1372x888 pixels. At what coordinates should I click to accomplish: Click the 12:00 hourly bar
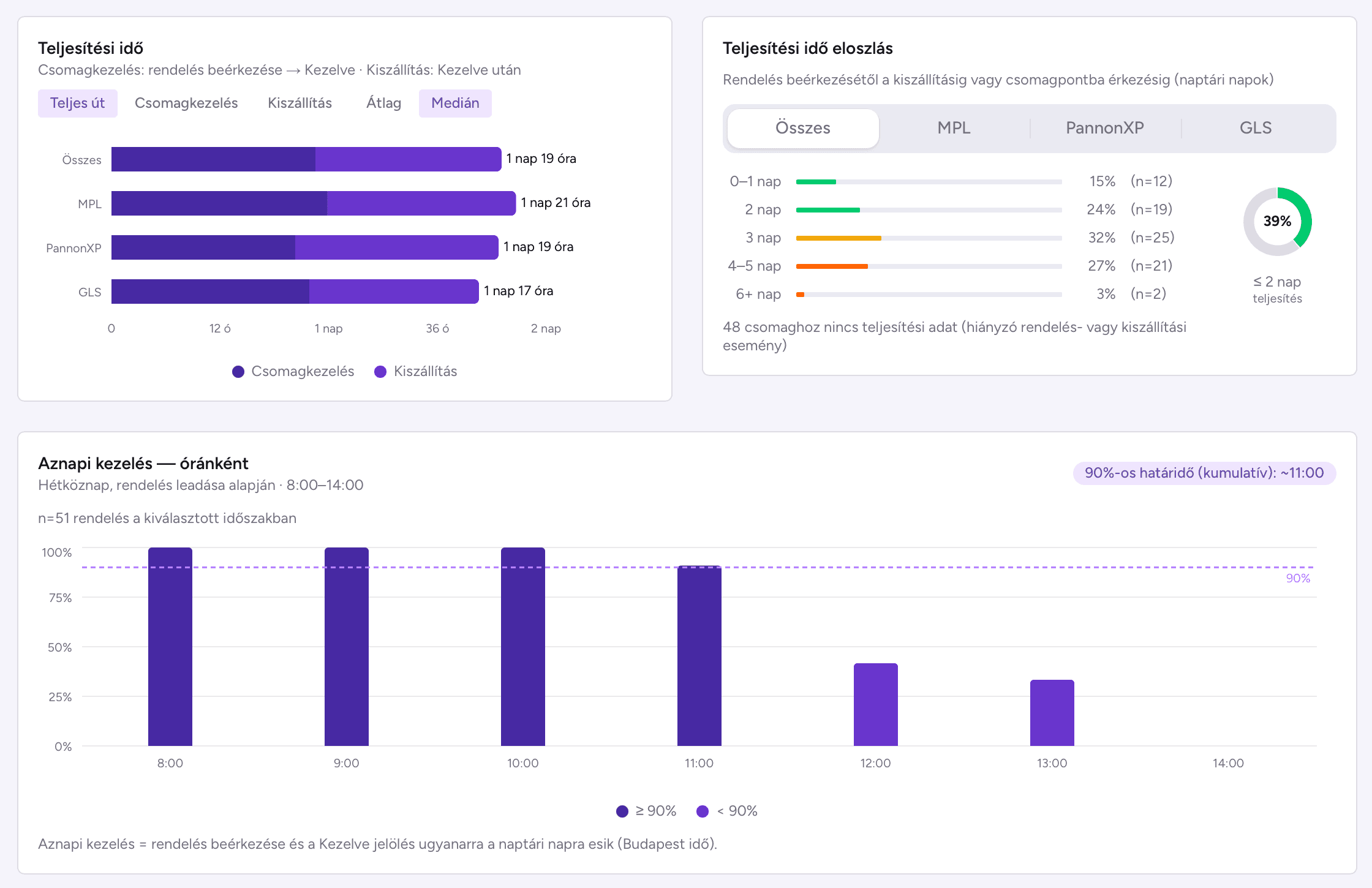pos(876,705)
